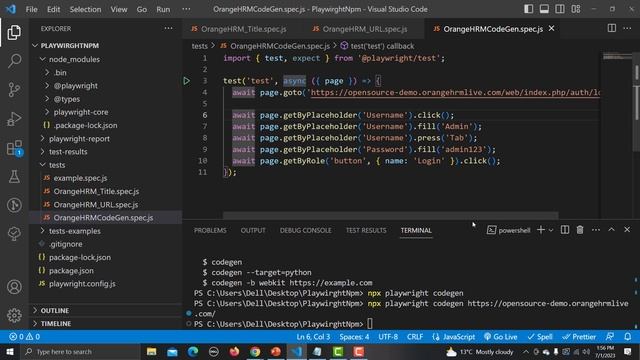Open Manage gear settings icon
Image resolution: width=640 pixels, height=360 pixels.
14,315
